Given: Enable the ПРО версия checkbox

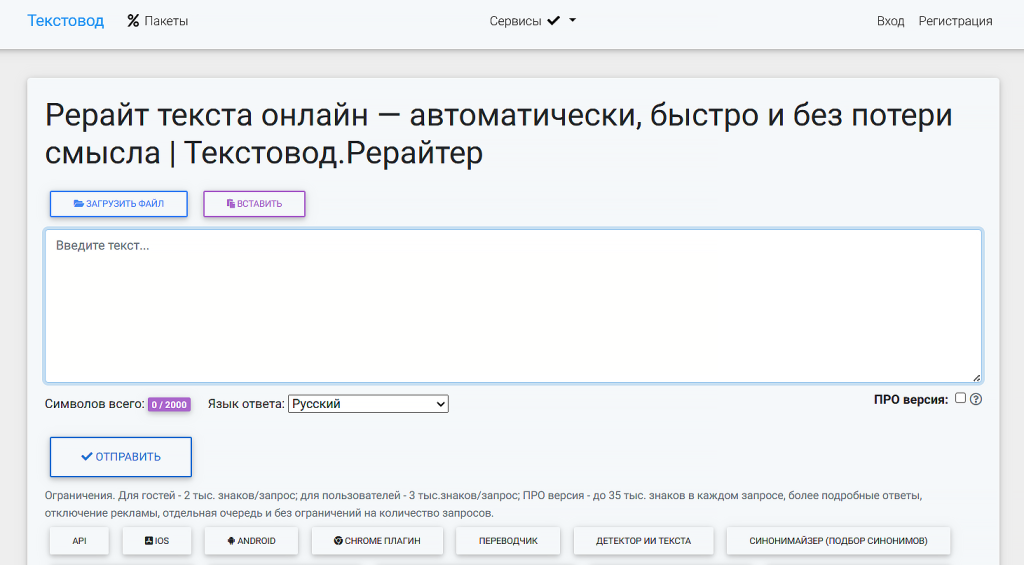Looking at the screenshot, I should pos(960,398).
